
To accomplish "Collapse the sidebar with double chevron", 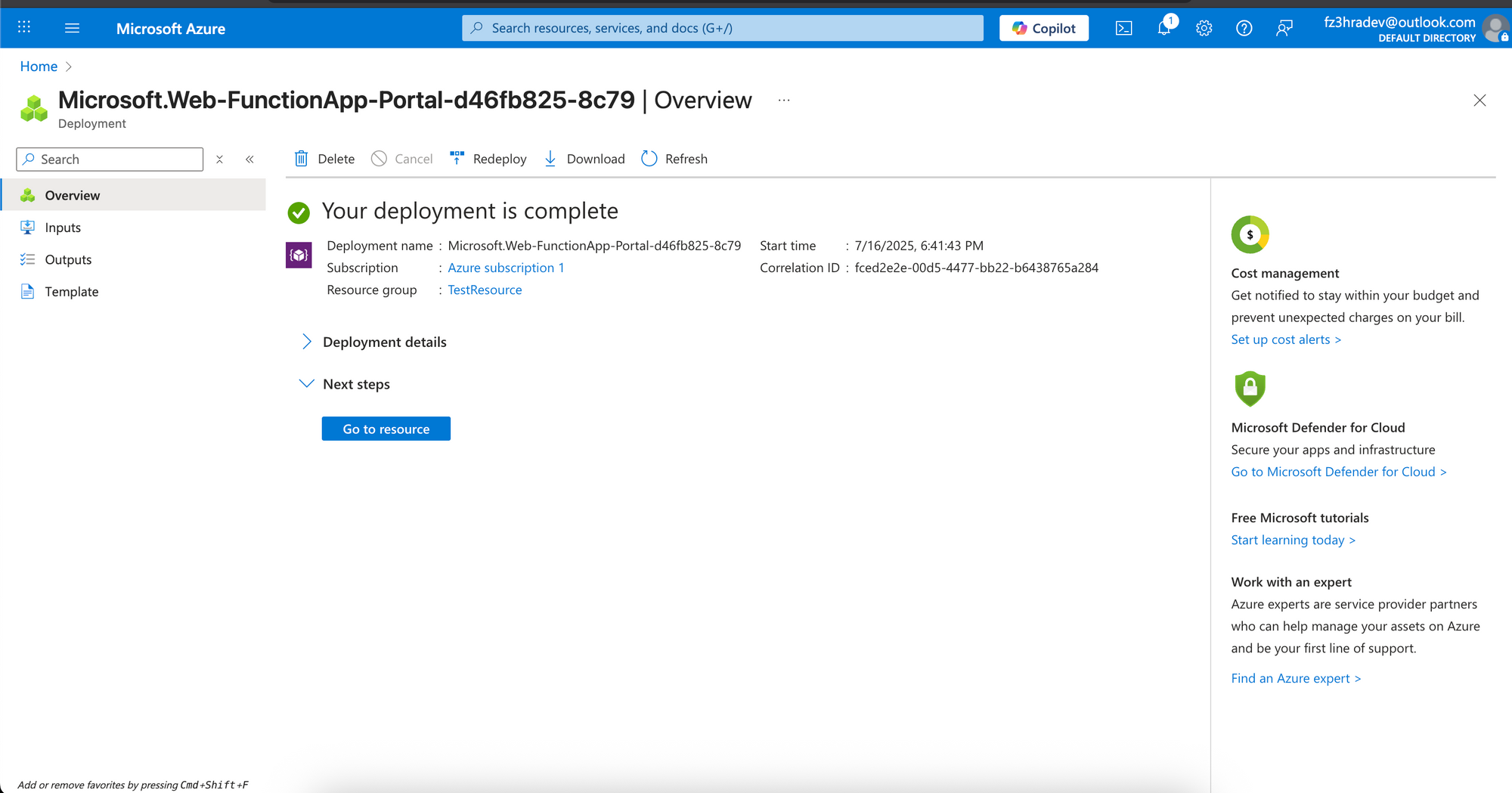I will pyautogui.click(x=249, y=160).
